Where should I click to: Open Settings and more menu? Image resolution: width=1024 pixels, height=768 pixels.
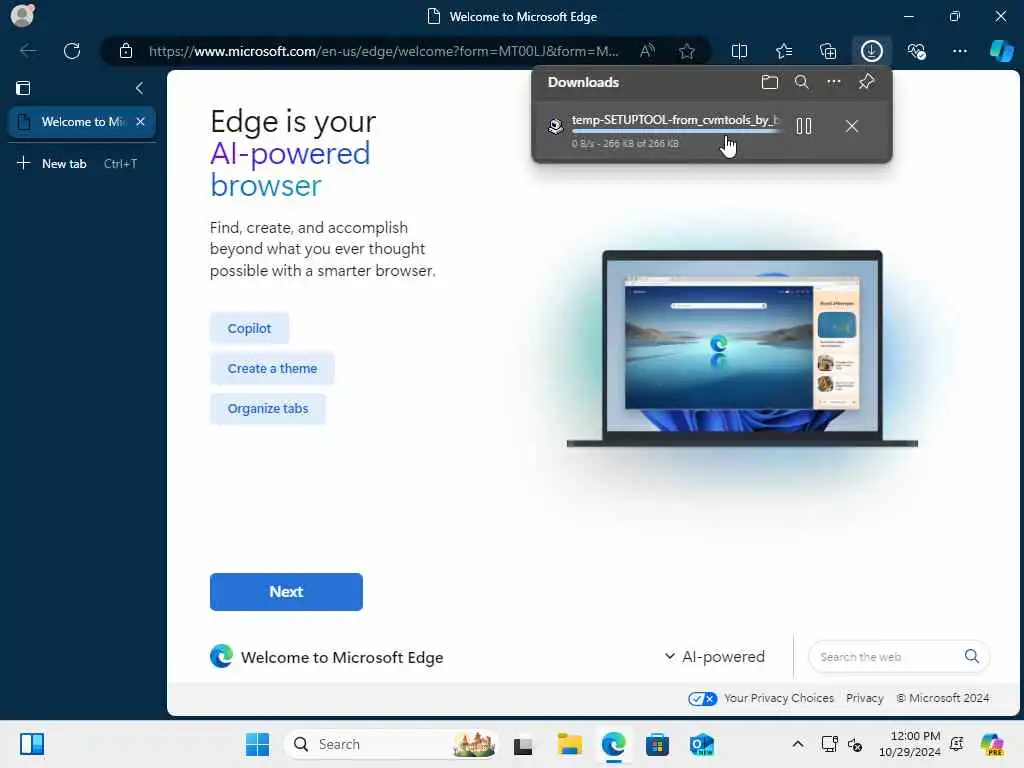(x=959, y=51)
